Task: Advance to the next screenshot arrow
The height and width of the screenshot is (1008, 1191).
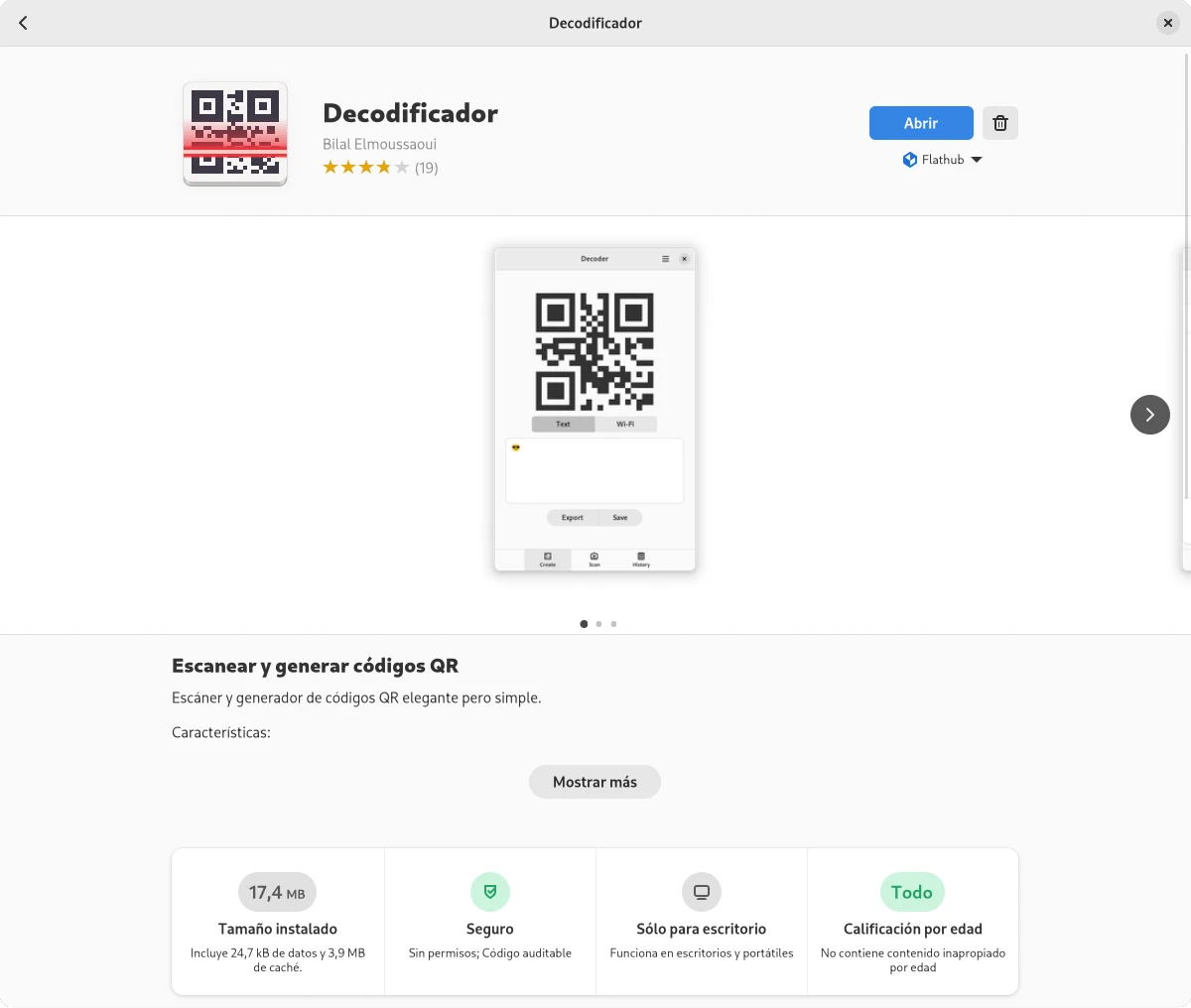Action: (x=1150, y=415)
